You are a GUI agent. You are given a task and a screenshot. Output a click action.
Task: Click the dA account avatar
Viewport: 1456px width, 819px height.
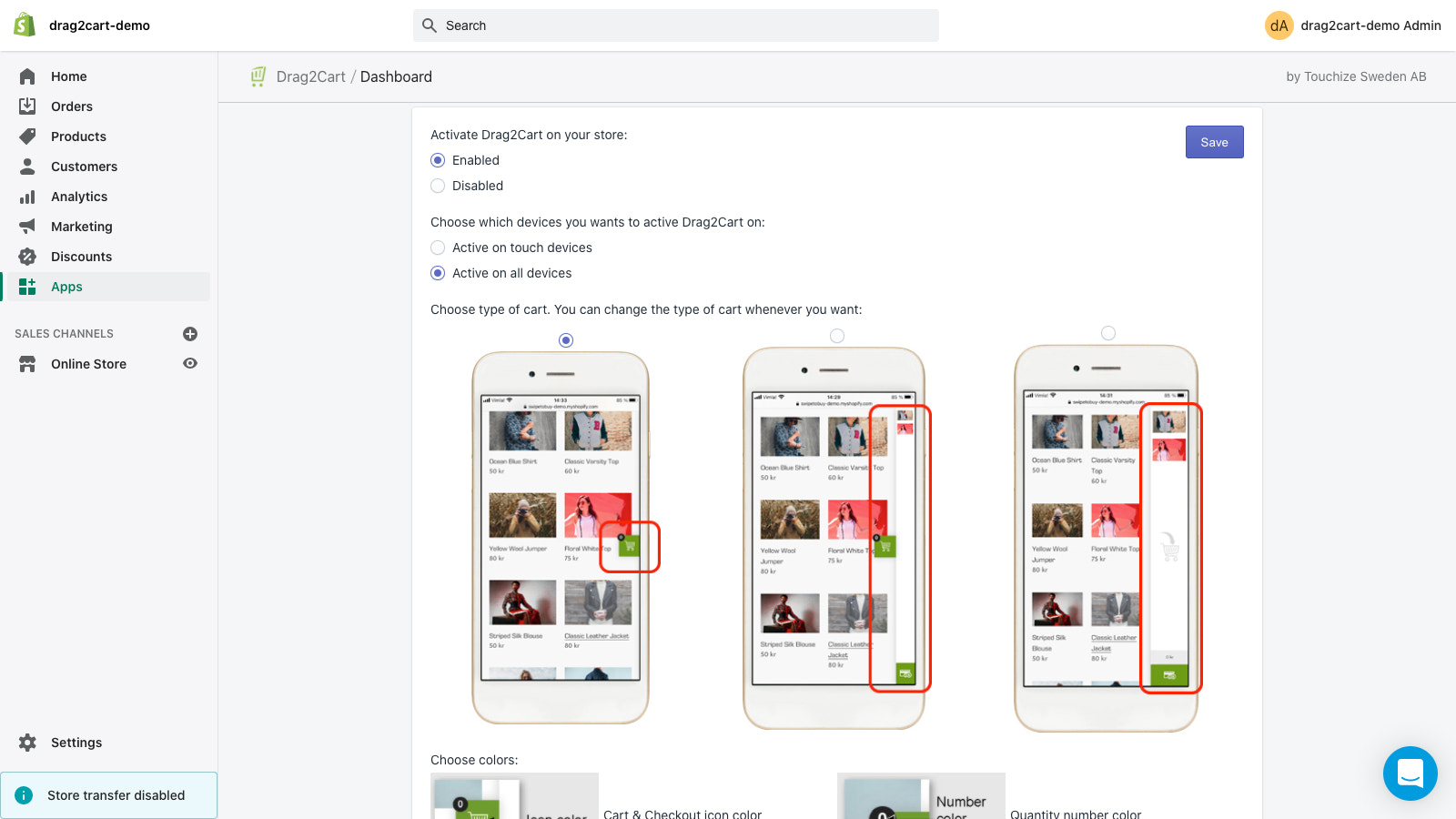click(1279, 25)
